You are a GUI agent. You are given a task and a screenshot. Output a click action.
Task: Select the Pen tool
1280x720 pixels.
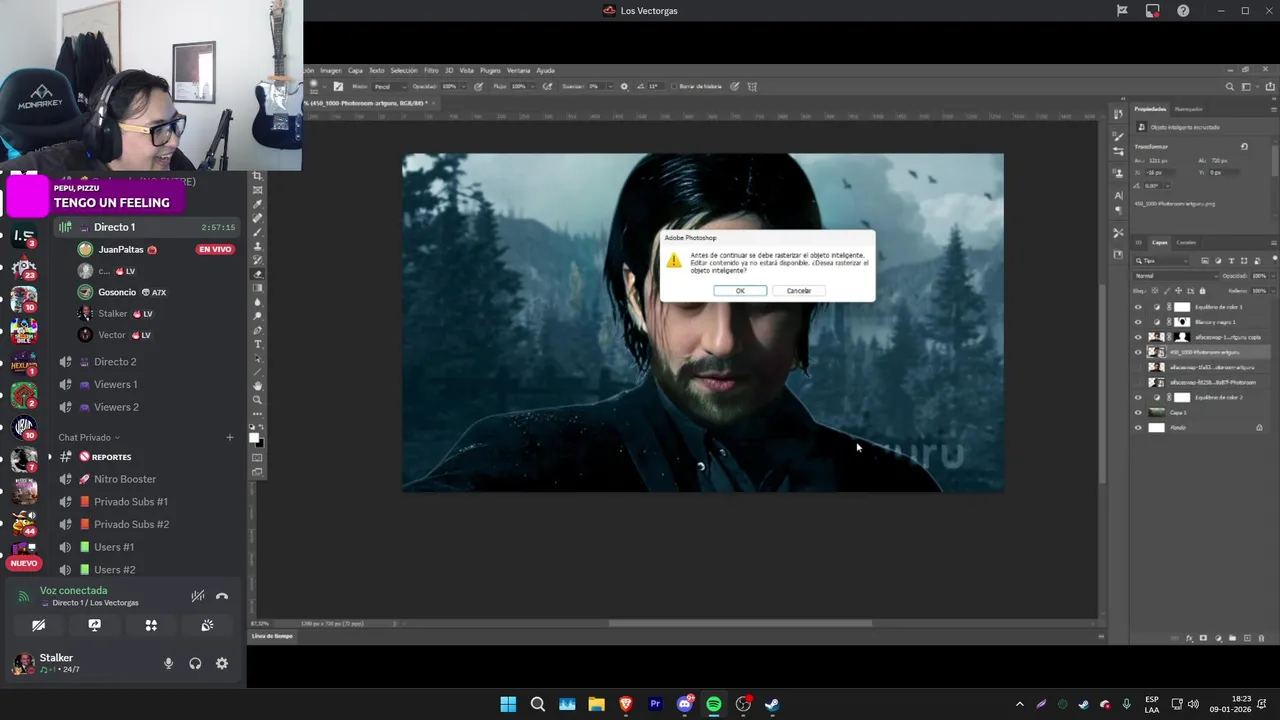click(257, 330)
